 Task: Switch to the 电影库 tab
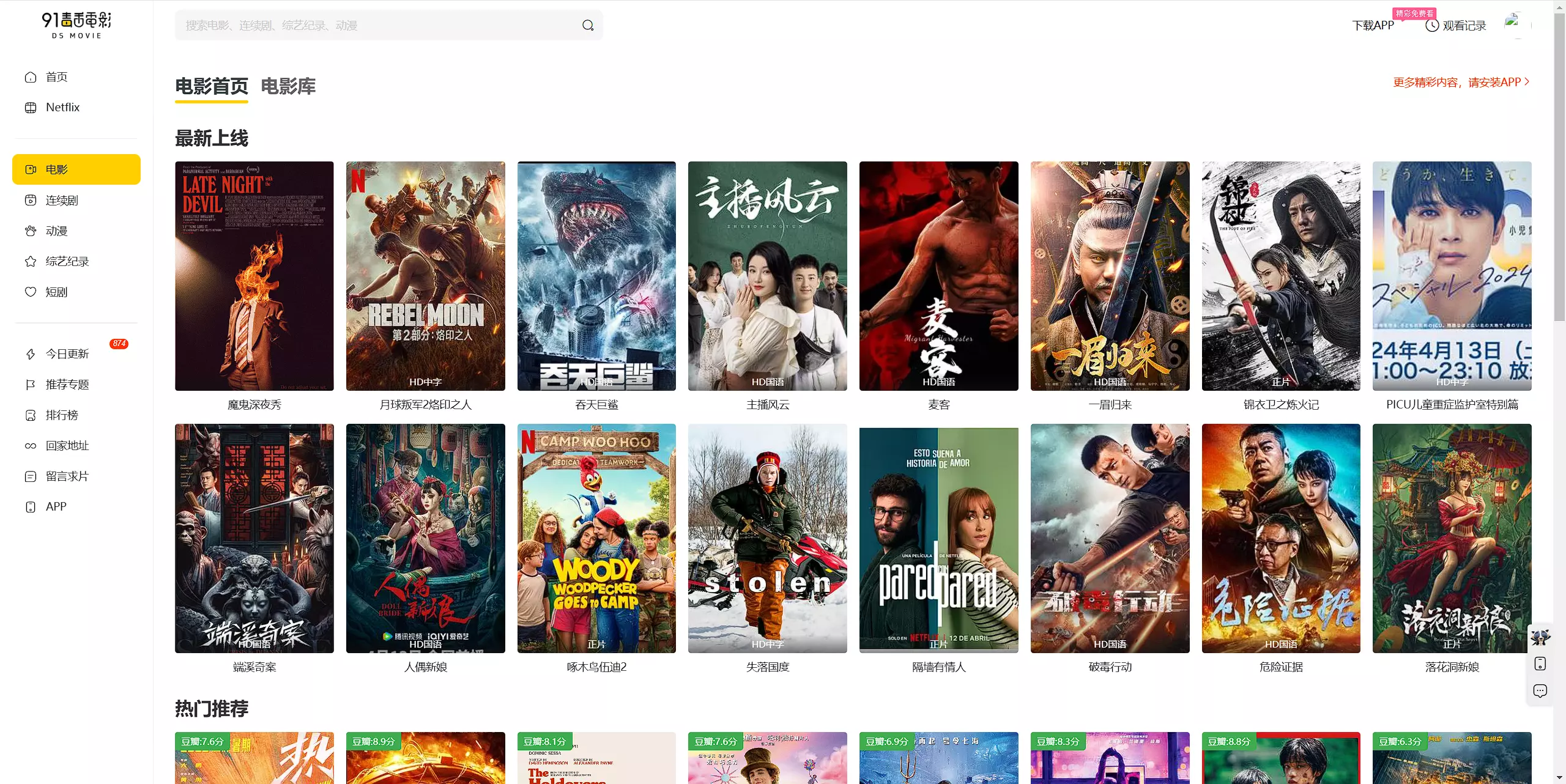click(x=288, y=86)
